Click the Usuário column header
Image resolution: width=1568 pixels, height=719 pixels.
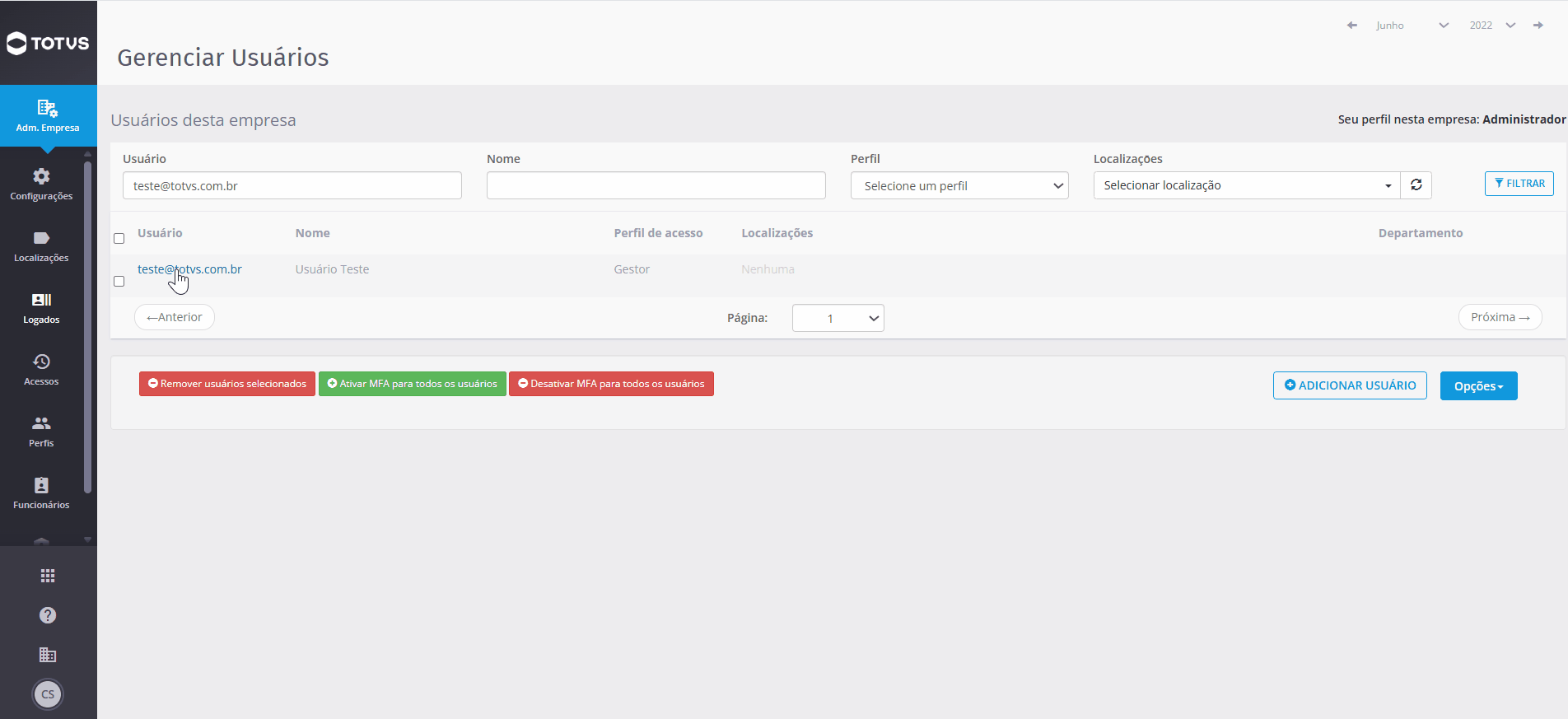coord(160,233)
